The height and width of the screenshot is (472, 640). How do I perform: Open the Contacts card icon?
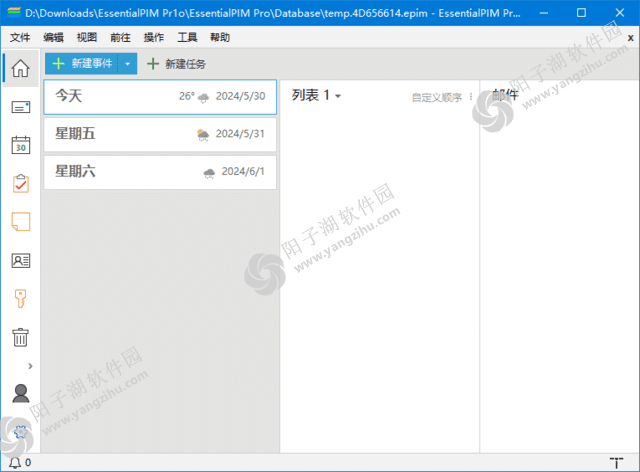[x=20, y=260]
